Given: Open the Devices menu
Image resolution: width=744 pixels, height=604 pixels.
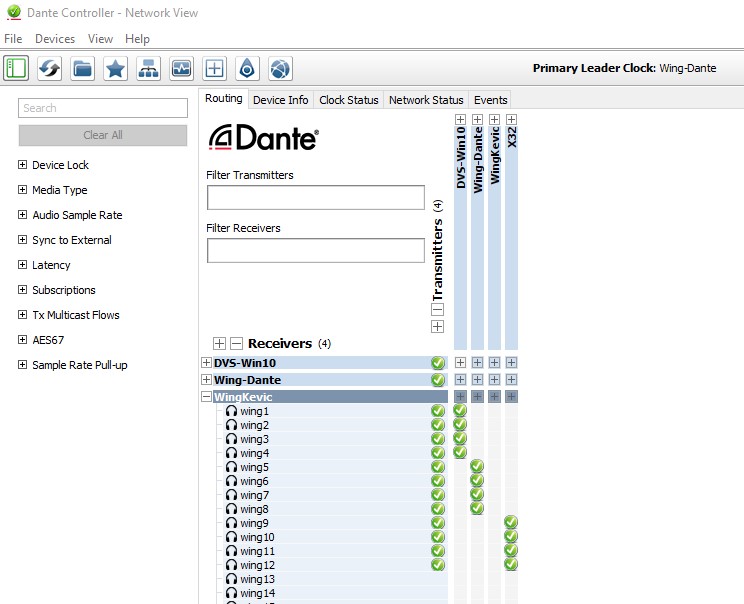Looking at the screenshot, I should coord(55,39).
